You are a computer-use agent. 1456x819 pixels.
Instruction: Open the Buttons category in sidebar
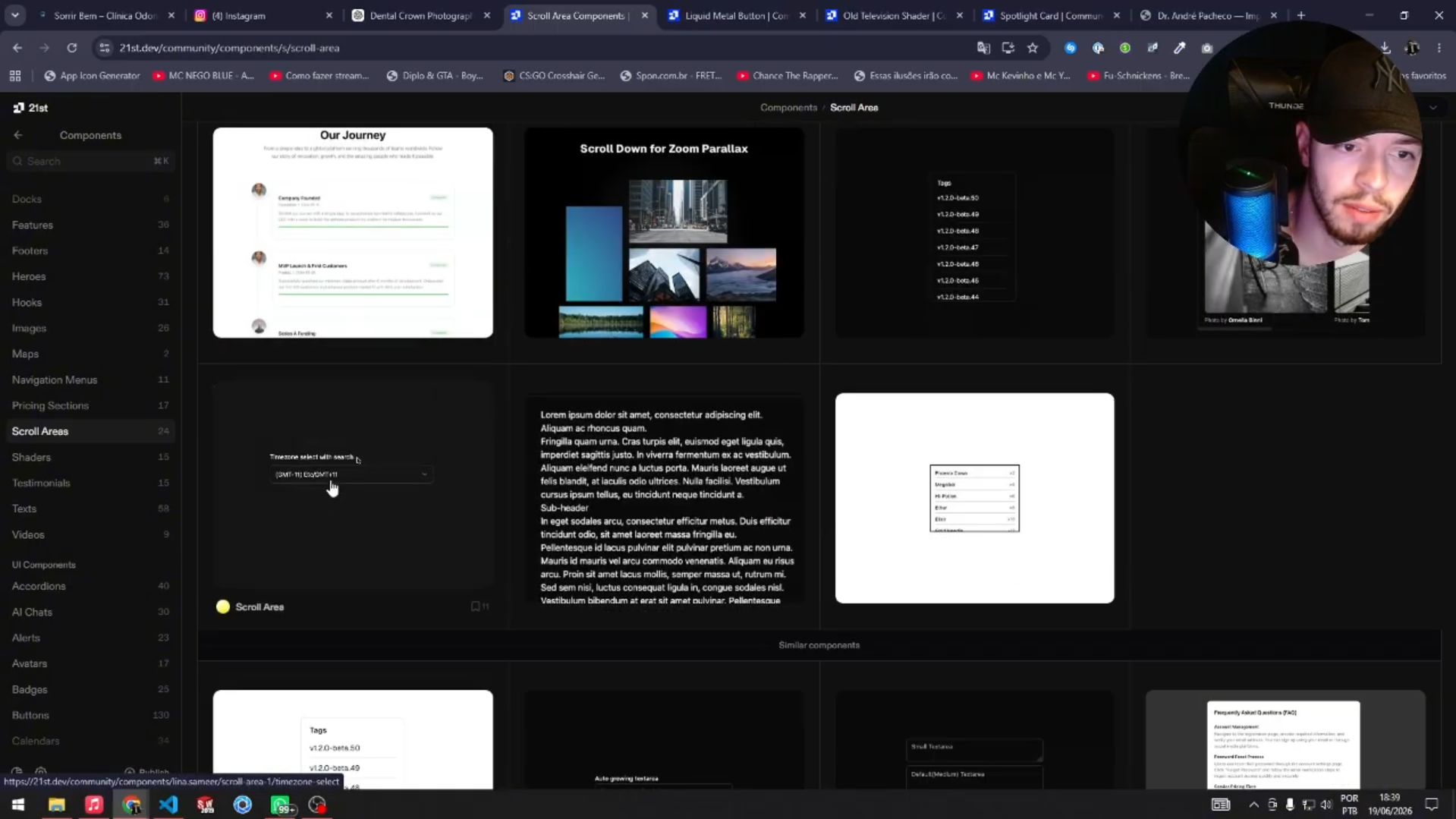point(90,715)
